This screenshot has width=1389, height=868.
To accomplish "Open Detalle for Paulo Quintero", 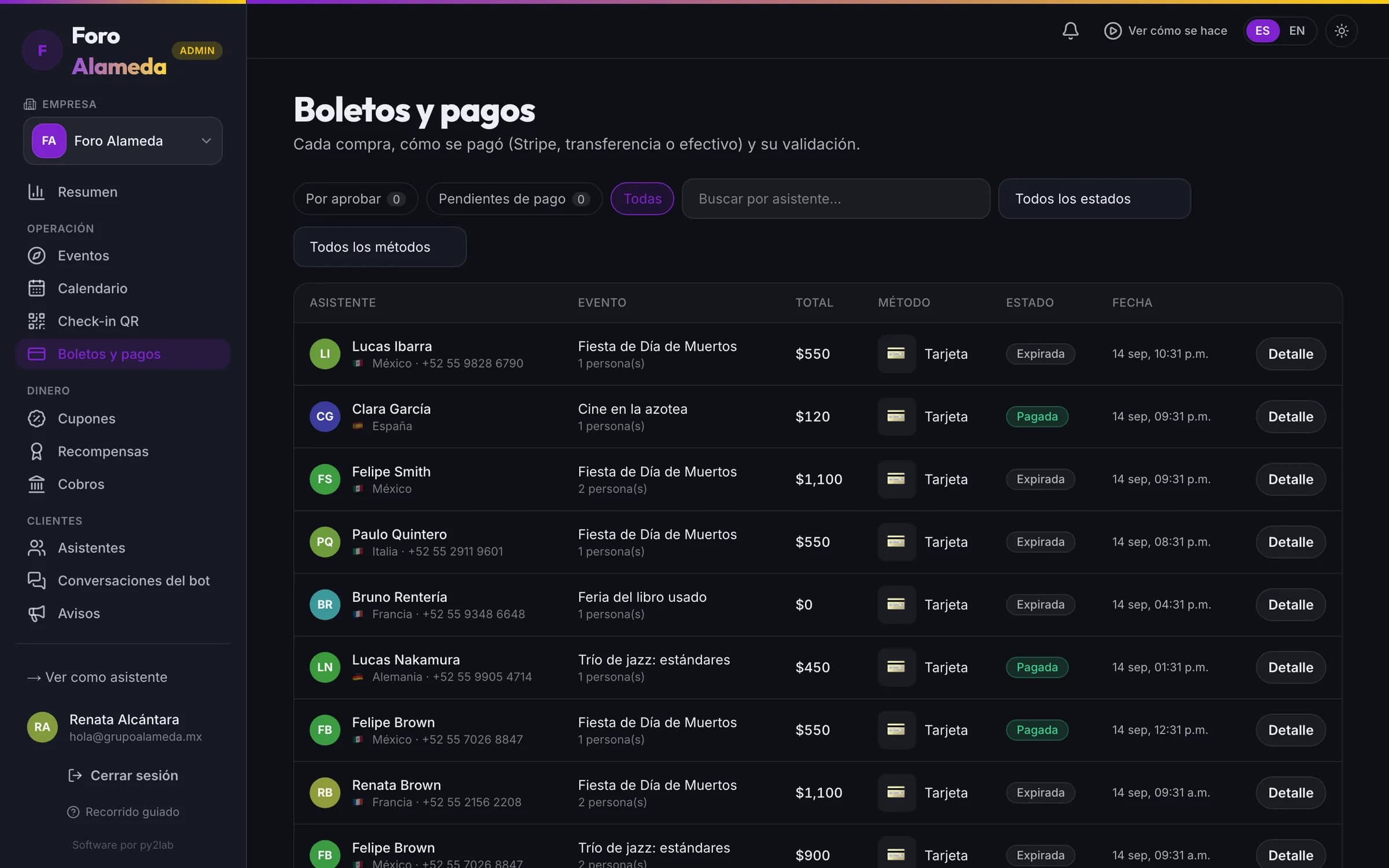I will pyautogui.click(x=1290, y=542).
